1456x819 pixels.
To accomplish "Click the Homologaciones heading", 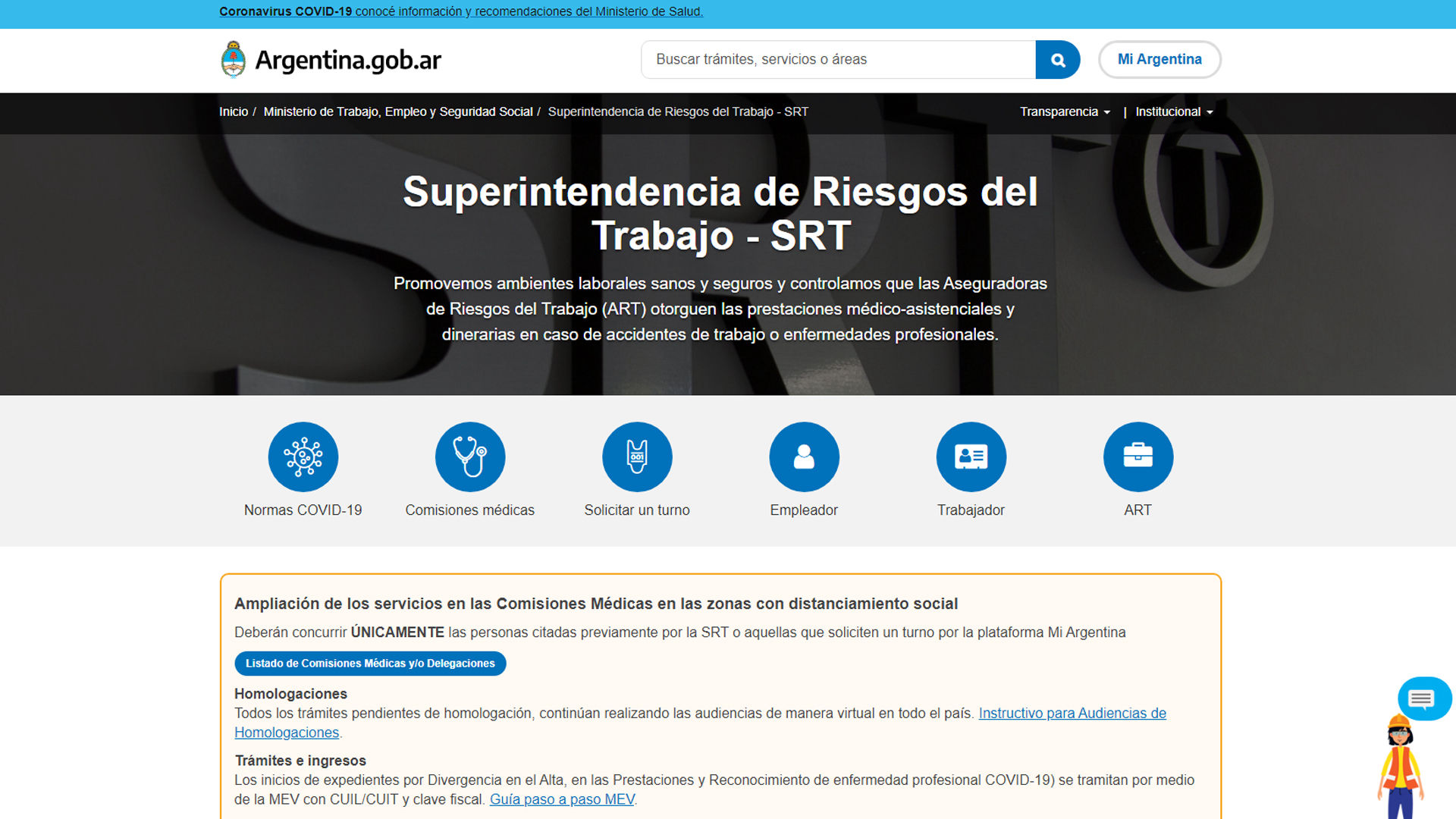I will 290,694.
